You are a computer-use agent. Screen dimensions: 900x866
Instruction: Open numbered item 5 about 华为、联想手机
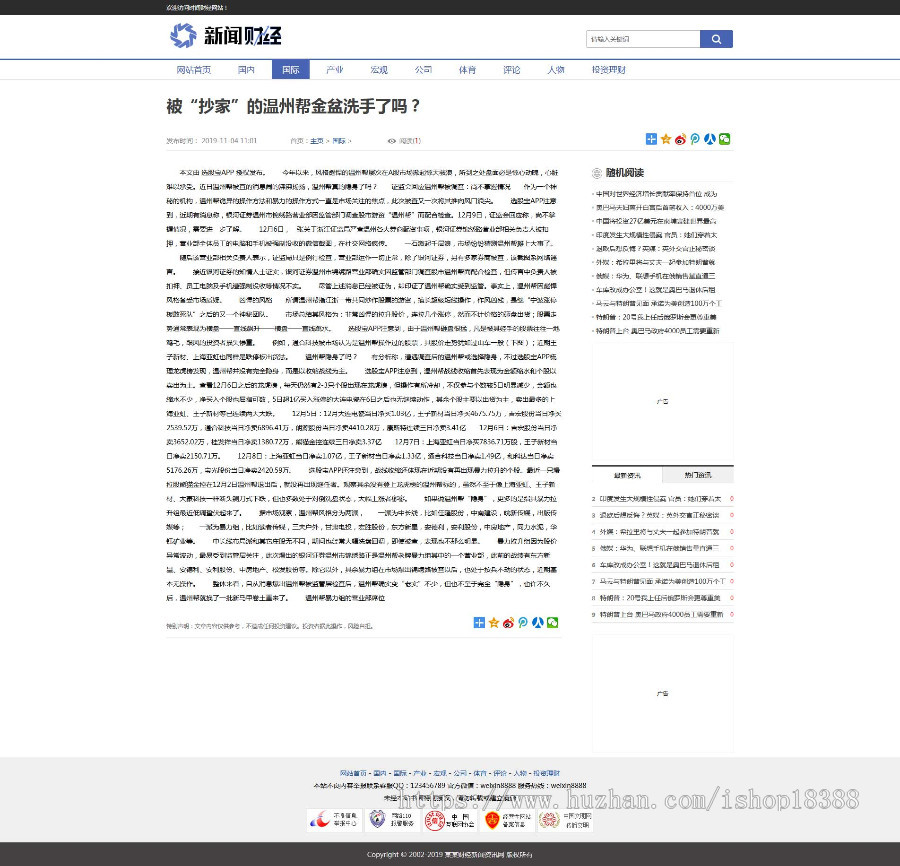659,548
